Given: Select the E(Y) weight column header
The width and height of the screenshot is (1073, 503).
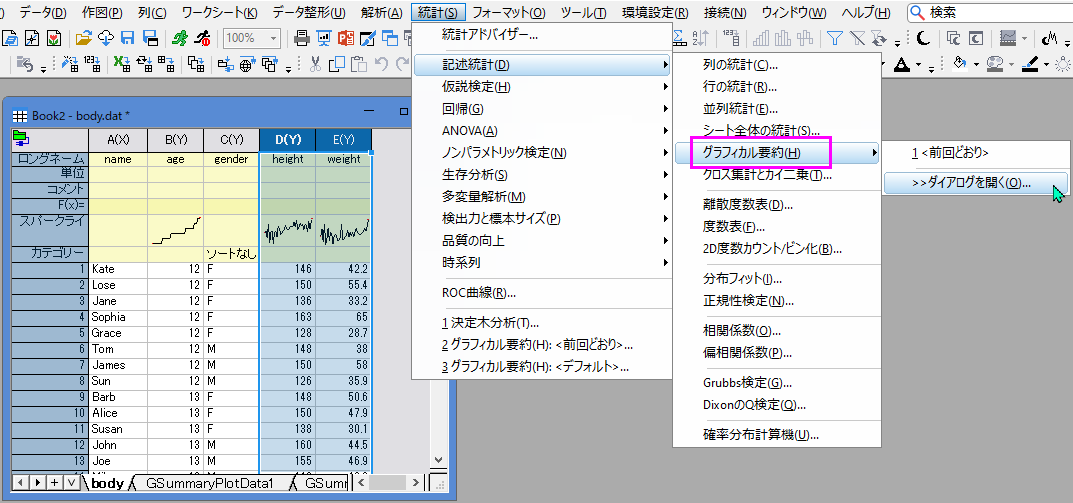Looking at the screenshot, I should 344,139.
